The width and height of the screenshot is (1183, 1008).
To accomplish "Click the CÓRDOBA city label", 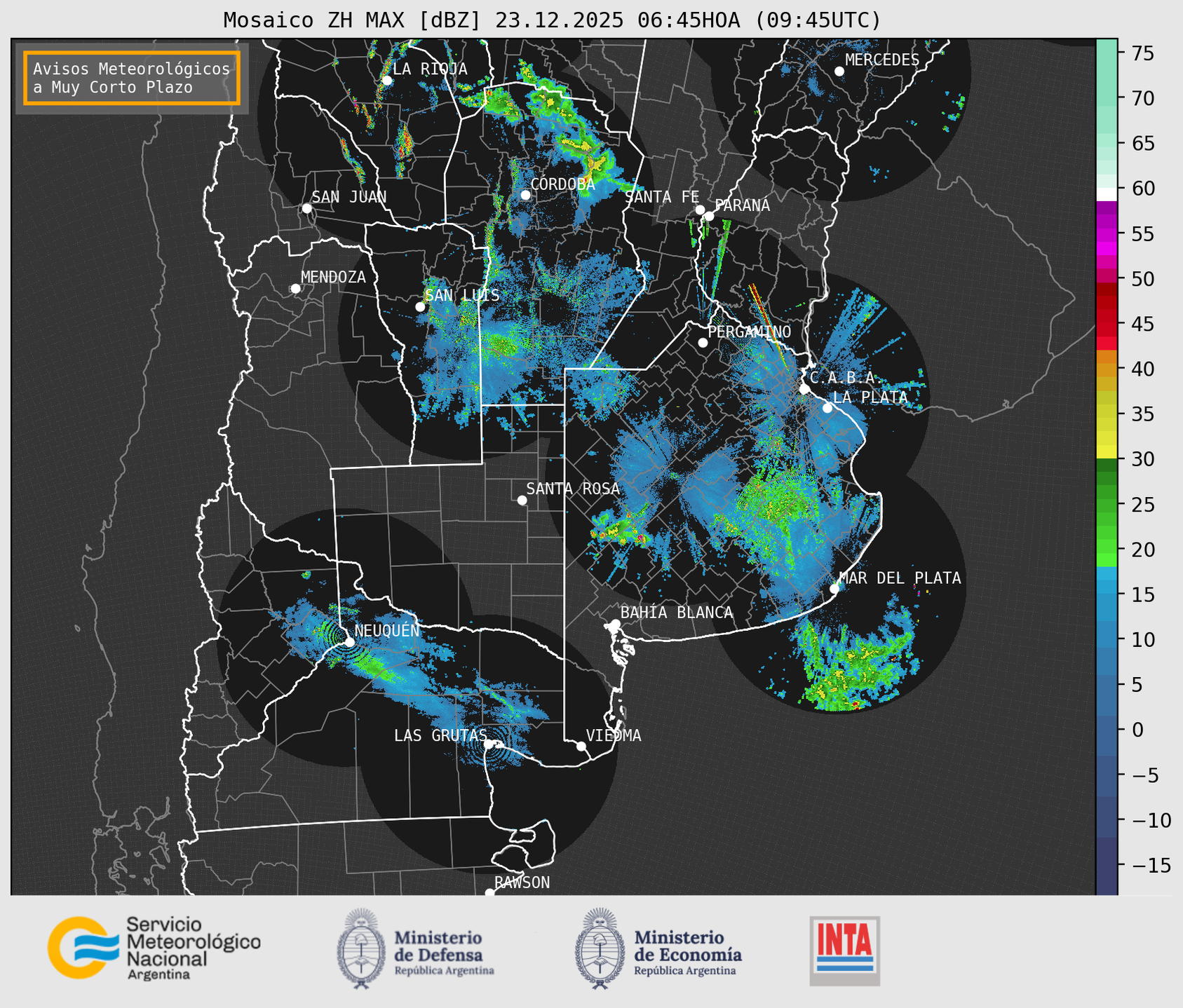I will (x=562, y=184).
